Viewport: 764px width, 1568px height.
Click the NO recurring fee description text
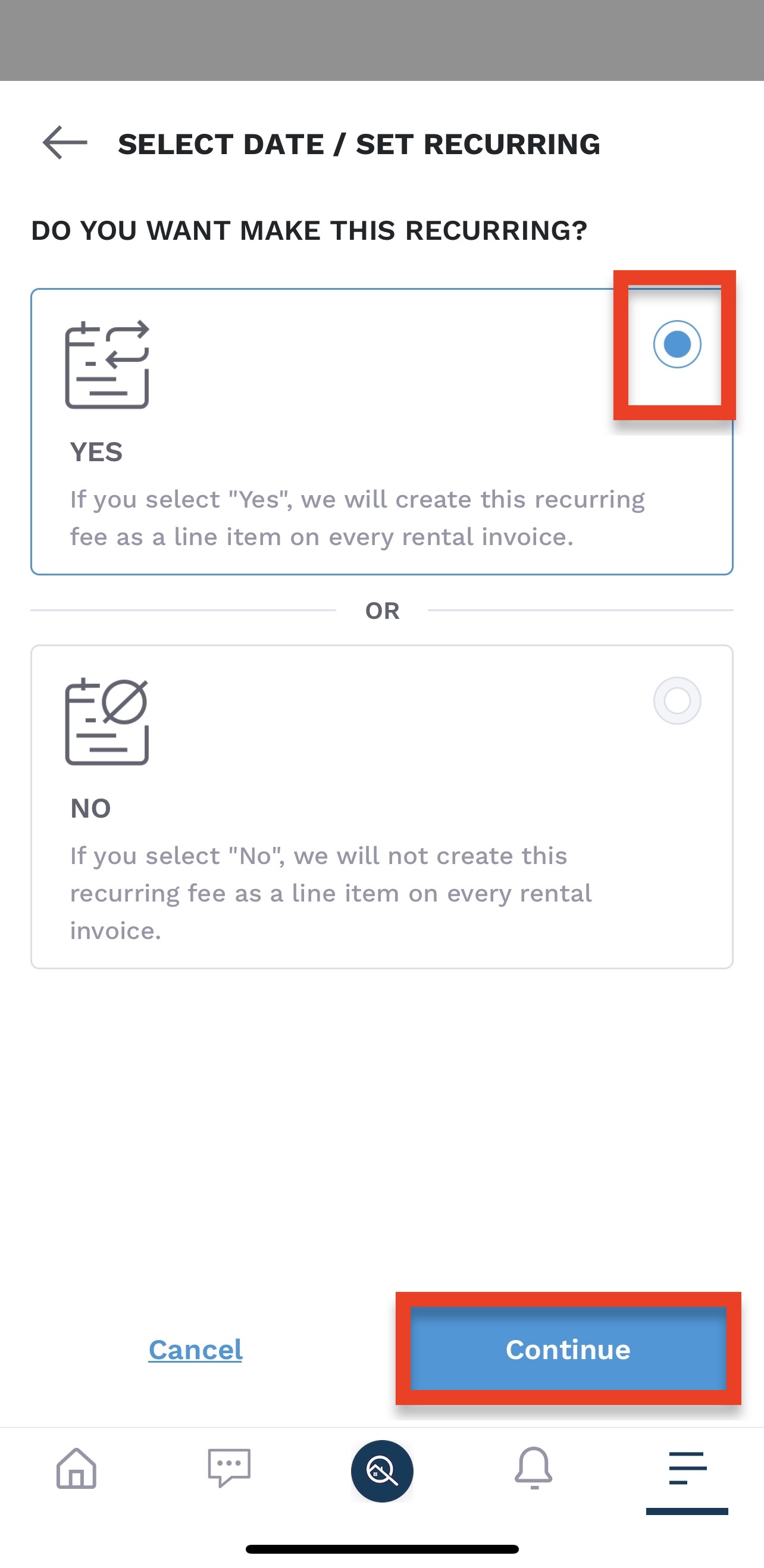coord(331,893)
